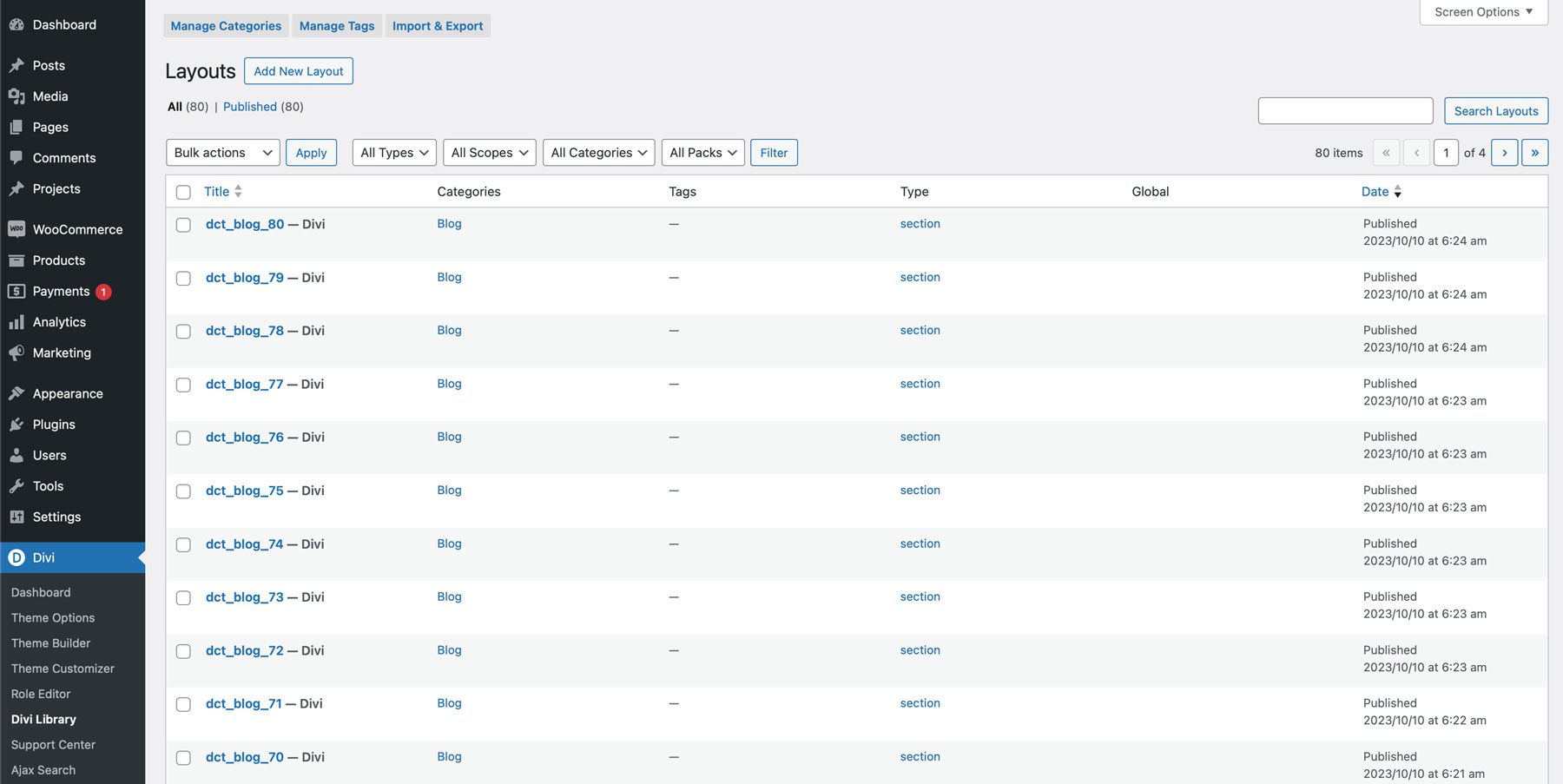Click the Analytics bar chart icon

coord(16,322)
